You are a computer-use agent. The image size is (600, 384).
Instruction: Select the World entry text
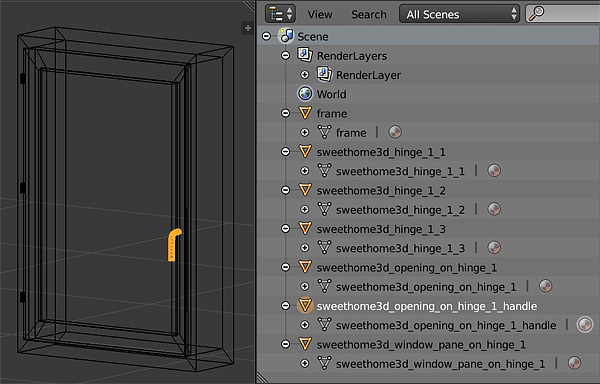pos(331,94)
